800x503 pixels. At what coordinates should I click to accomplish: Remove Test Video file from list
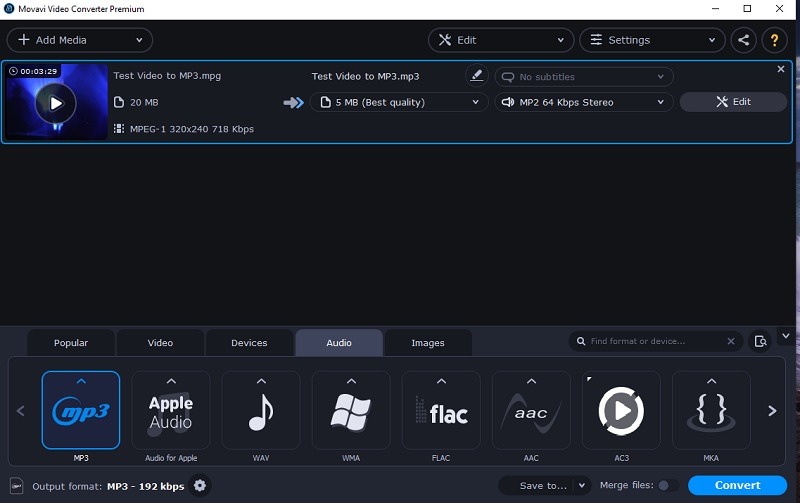781,69
